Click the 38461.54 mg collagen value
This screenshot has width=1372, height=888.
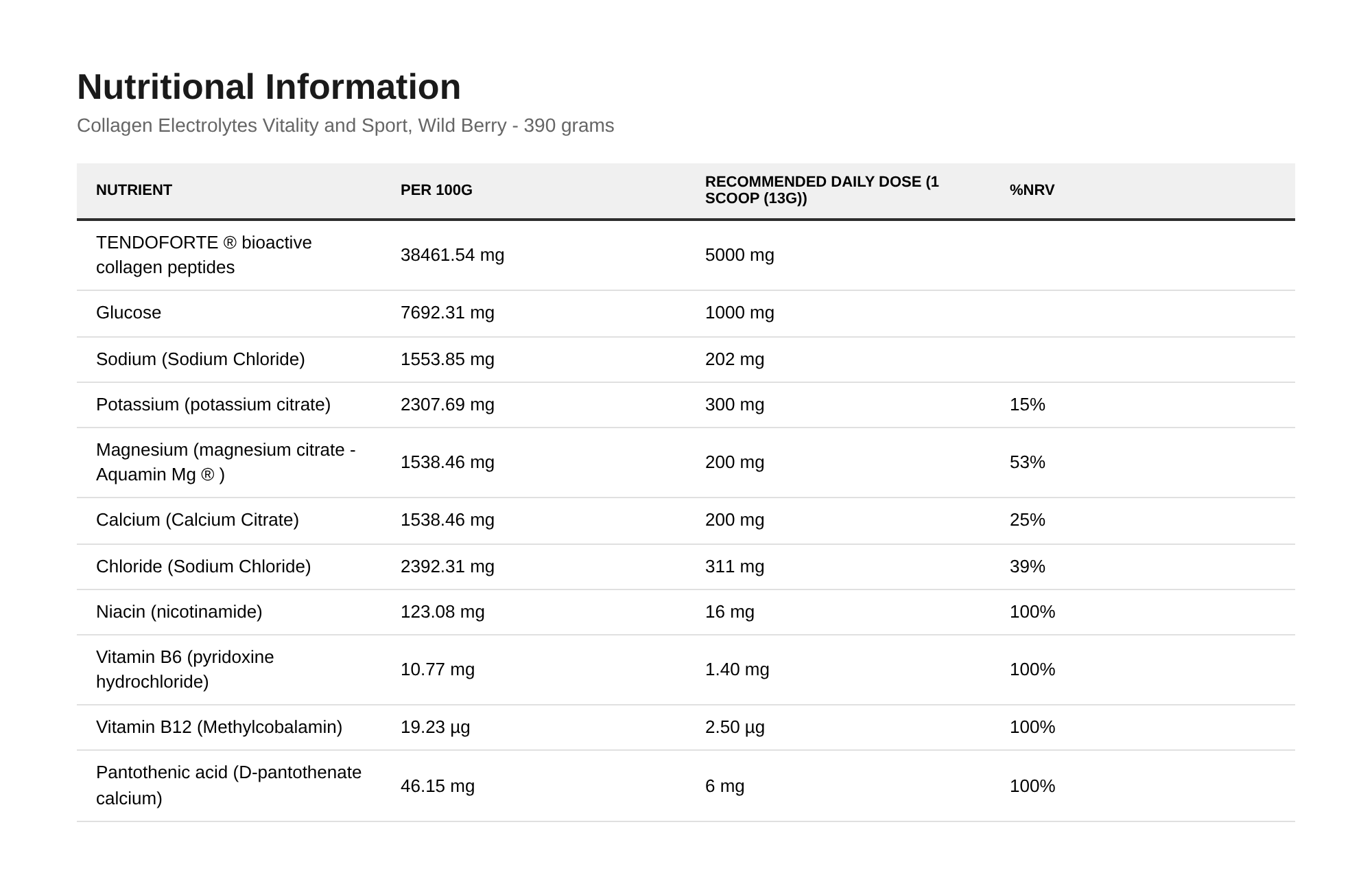[x=452, y=255]
